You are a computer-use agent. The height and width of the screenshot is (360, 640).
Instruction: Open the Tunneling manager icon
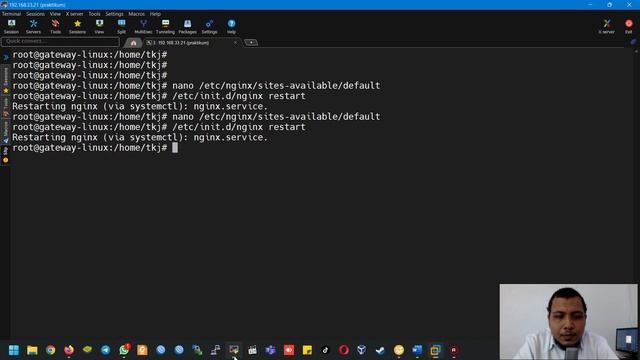point(165,26)
